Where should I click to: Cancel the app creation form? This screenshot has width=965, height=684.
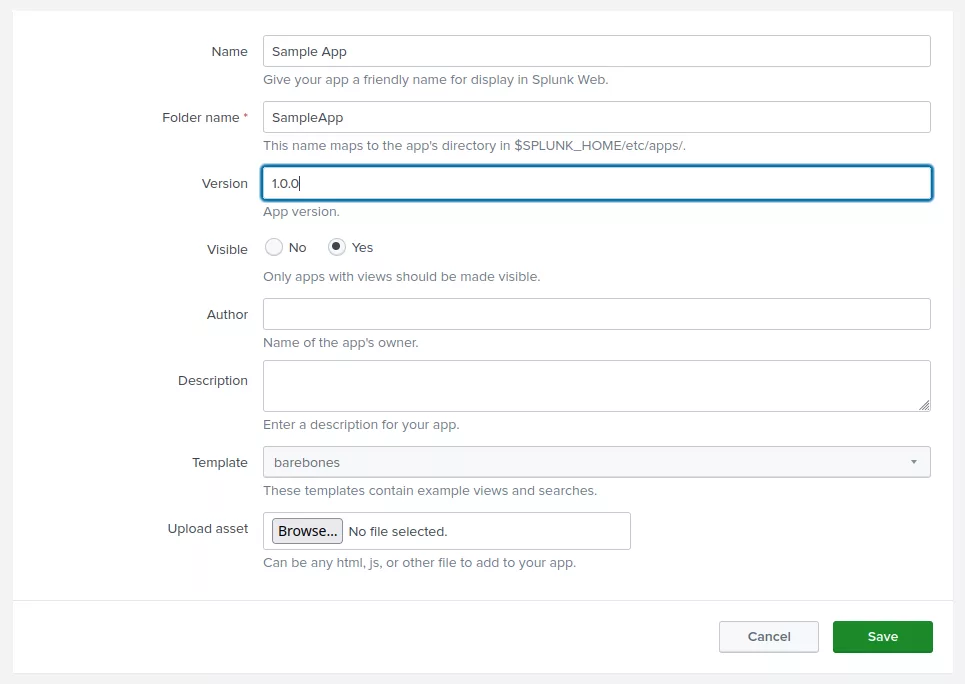(x=768, y=637)
